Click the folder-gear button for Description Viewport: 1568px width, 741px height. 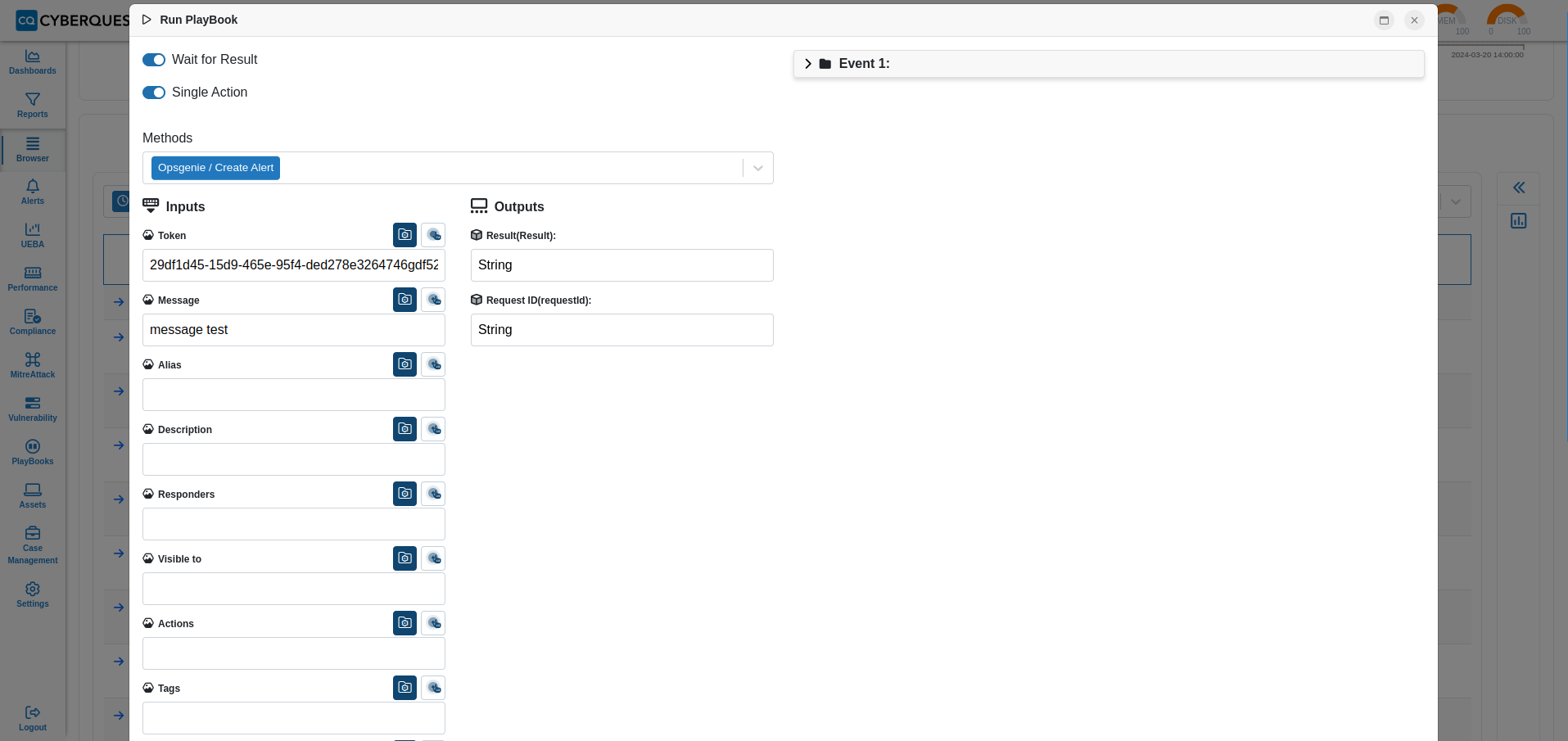pos(404,429)
